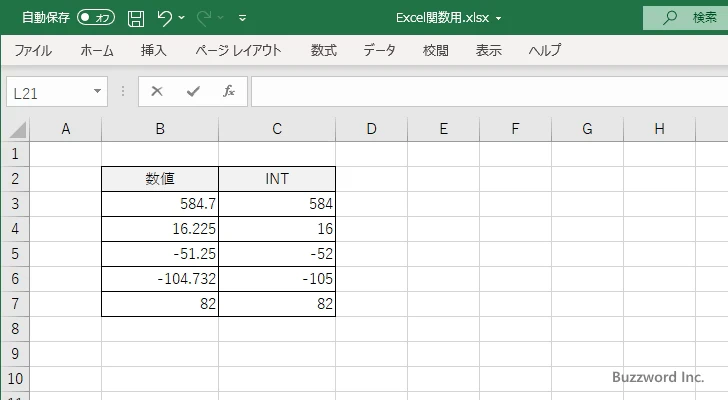
Task: Switch to the 数式 tab
Action: point(324,50)
